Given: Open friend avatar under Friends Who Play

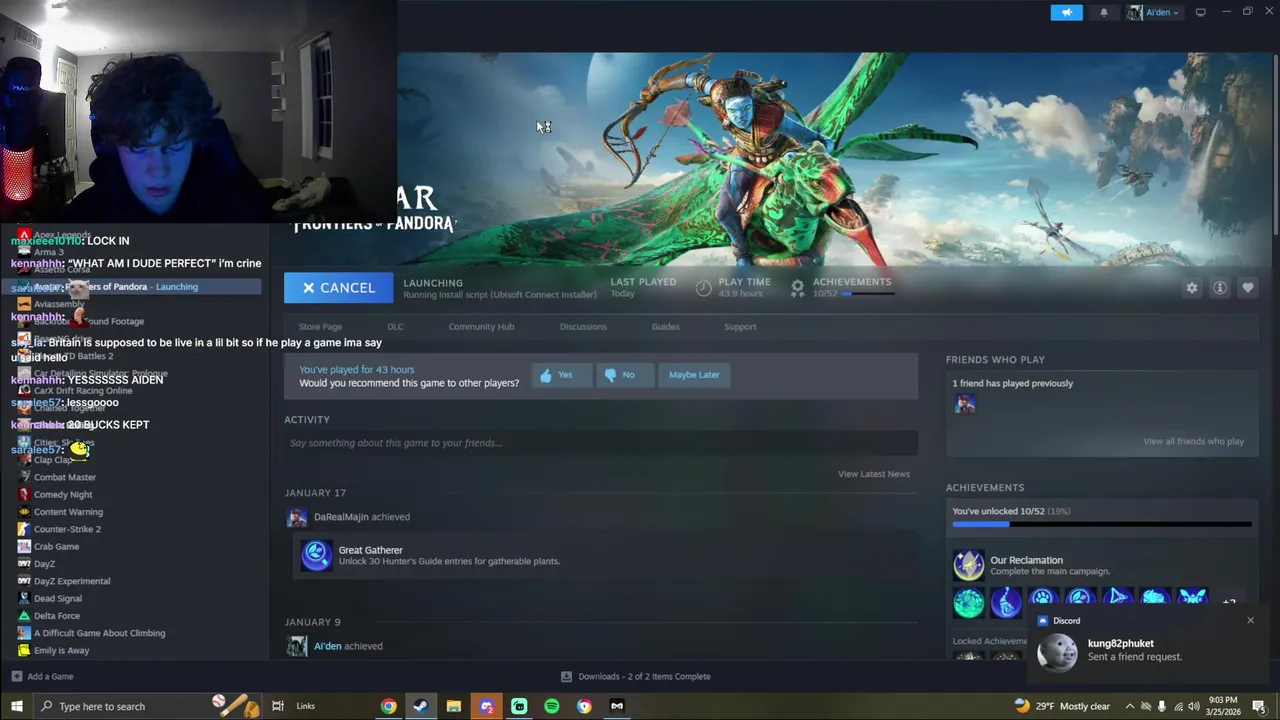Looking at the screenshot, I should pyautogui.click(x=965, y=404).
